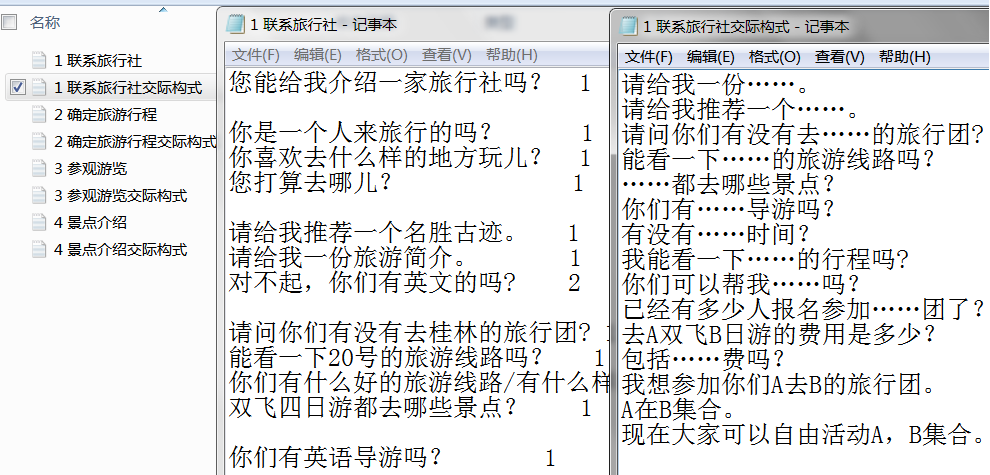Click the line 我能看一下……的行程吗?
The height and width of the screenshot is (475, 990).
pyautogui.click(x=765, y=259)
